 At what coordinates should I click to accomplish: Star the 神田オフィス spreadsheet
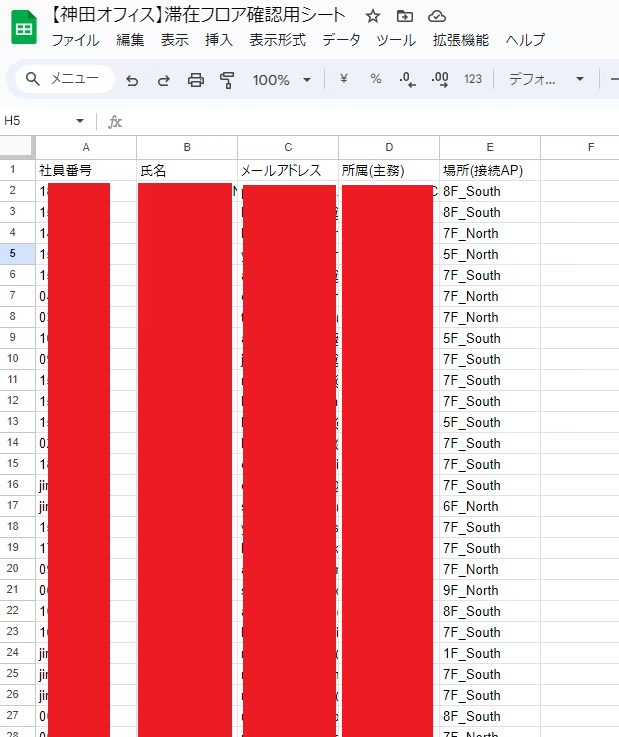tap(373, 16)
